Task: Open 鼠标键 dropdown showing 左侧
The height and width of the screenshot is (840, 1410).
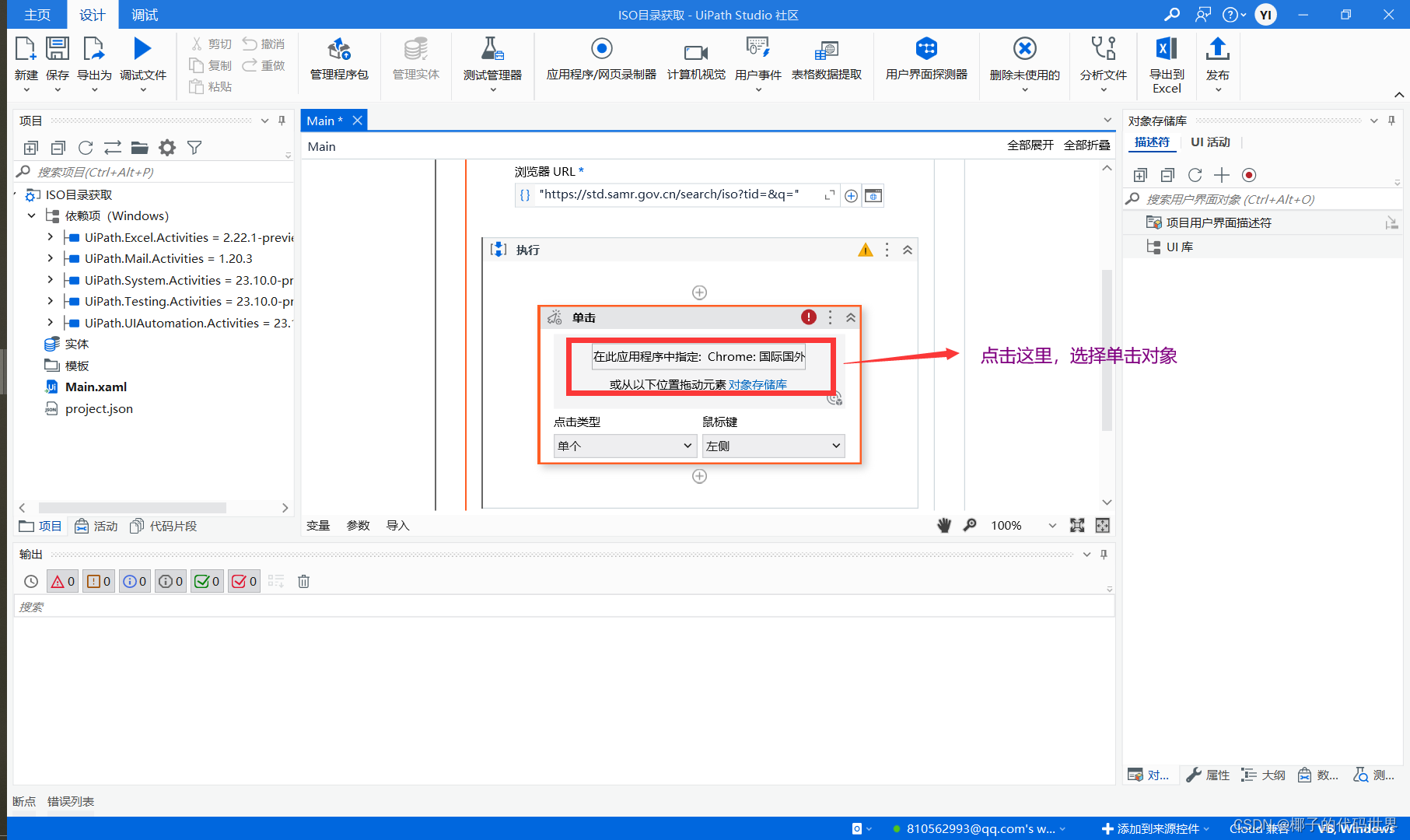Action: 773,446
